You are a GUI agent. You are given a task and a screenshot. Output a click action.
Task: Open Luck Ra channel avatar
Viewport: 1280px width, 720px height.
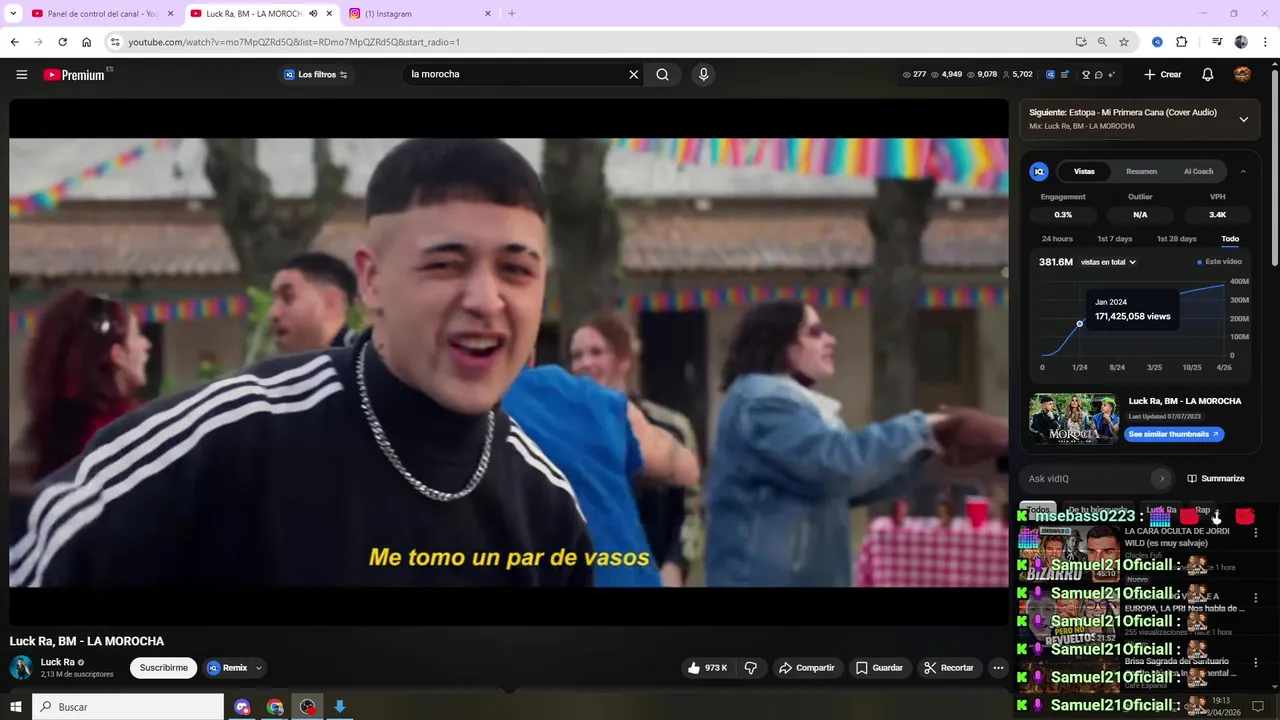pyautogui.click(x=21, y=668)
